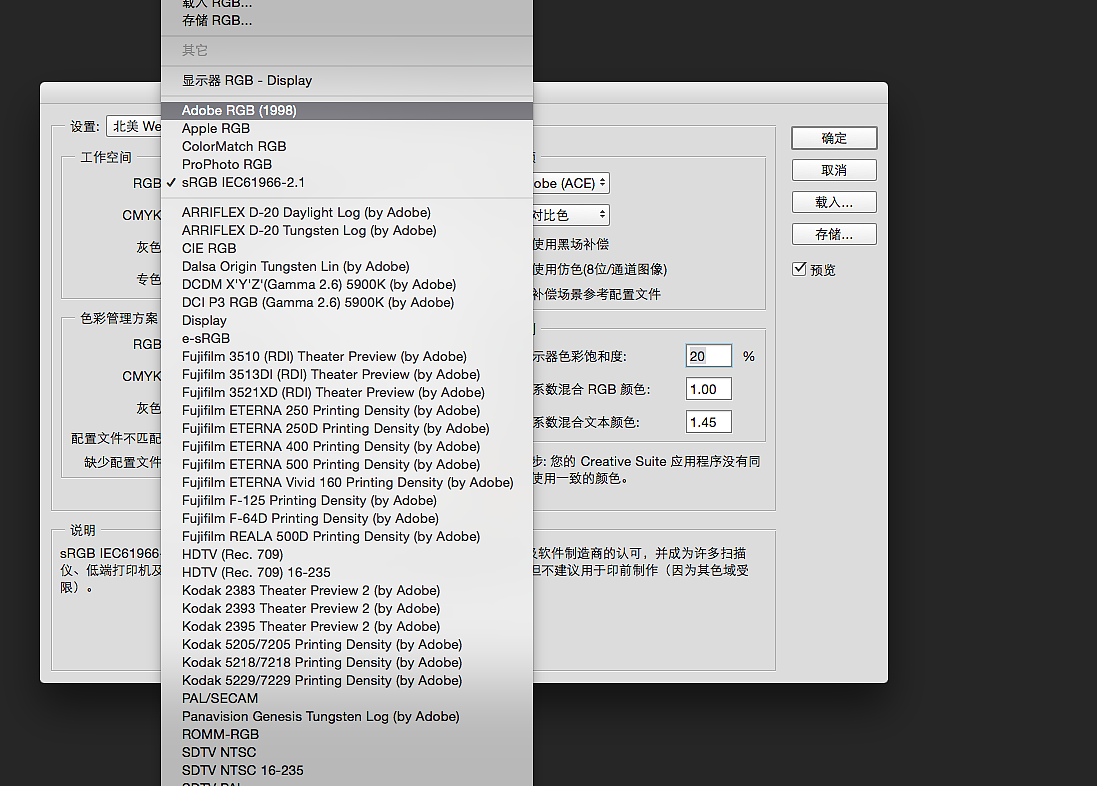Choose Fujifilm ETERNA 250D Printing Density
Viewport: 1097px width, 786px height.
click(346, 429)
